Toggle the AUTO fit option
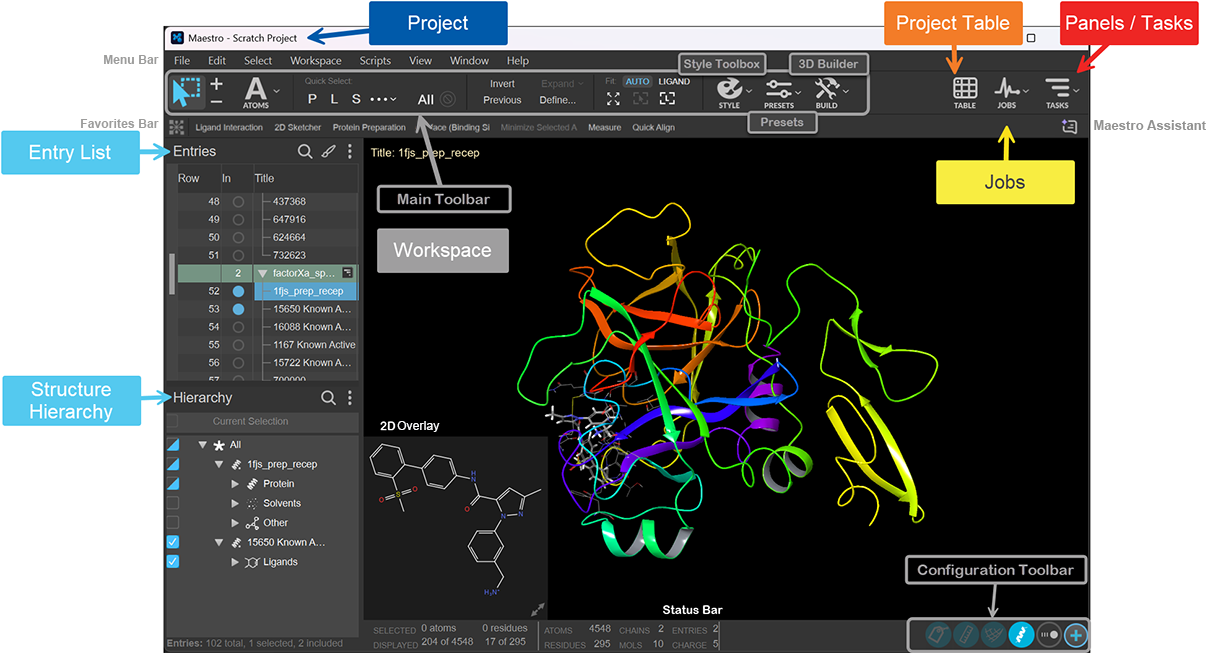The image size is (1216, 653). tap(637, 81)
